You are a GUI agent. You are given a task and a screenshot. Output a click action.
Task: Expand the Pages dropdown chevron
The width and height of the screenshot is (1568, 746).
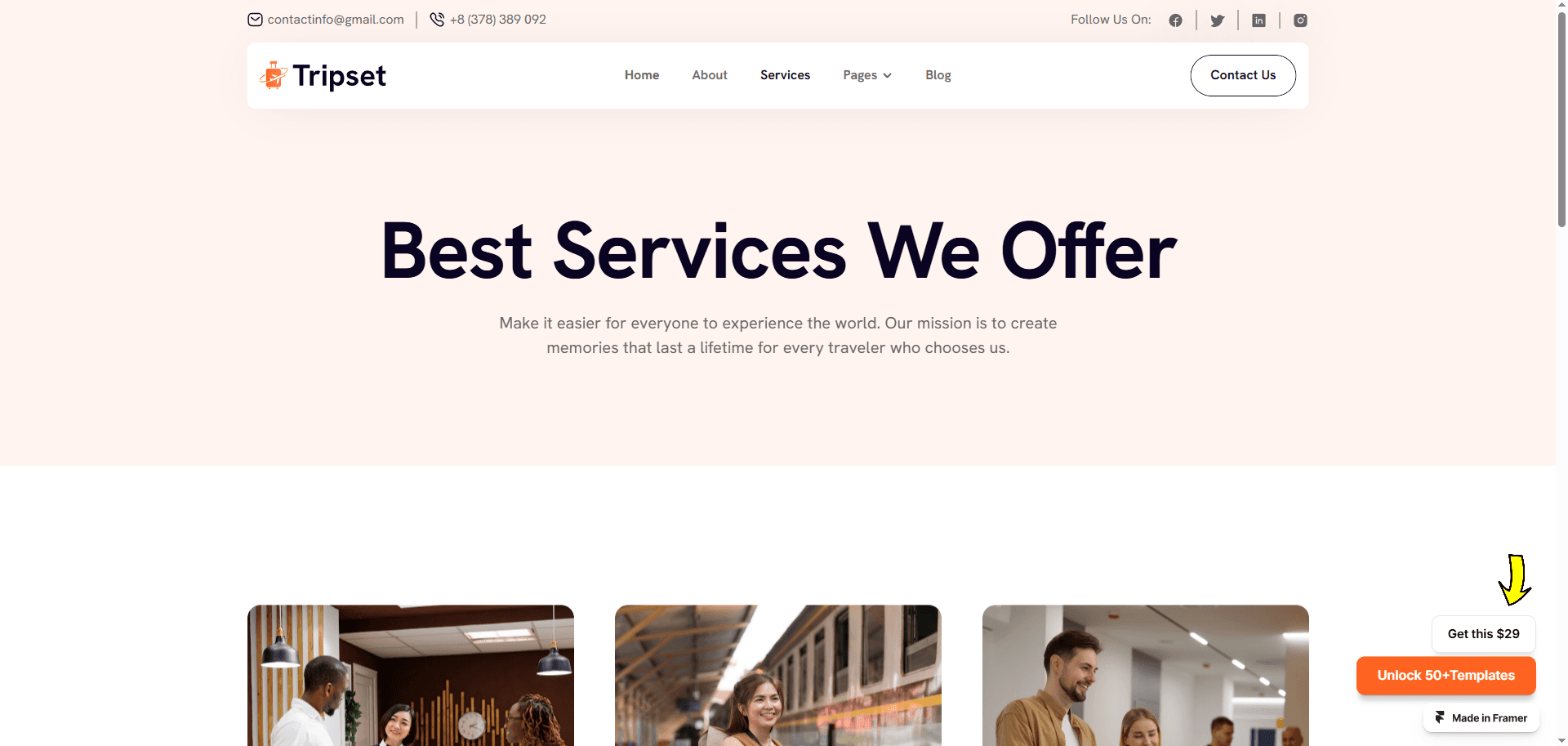click(887, 75)
